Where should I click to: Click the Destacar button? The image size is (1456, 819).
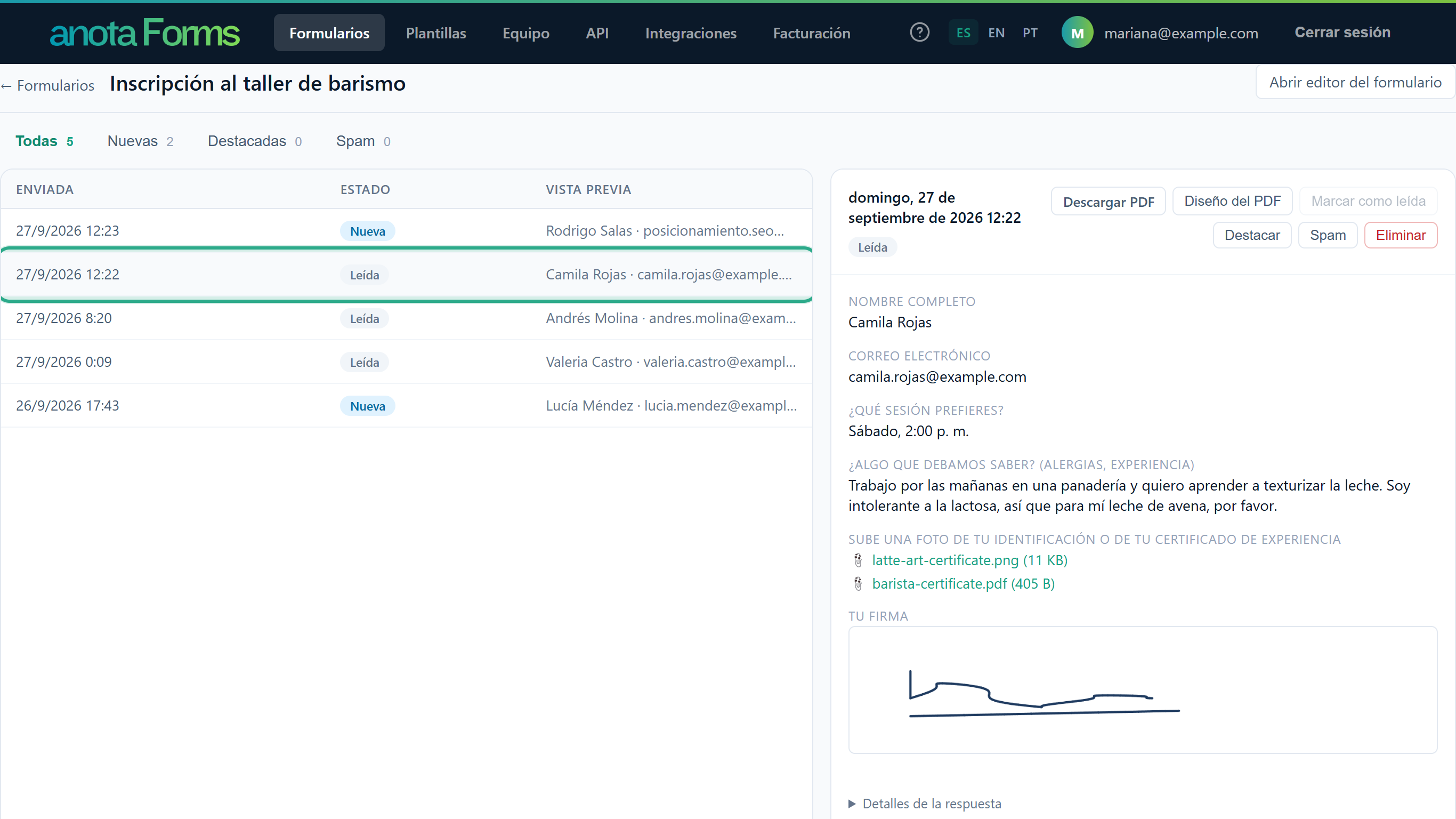[1252, 235]
